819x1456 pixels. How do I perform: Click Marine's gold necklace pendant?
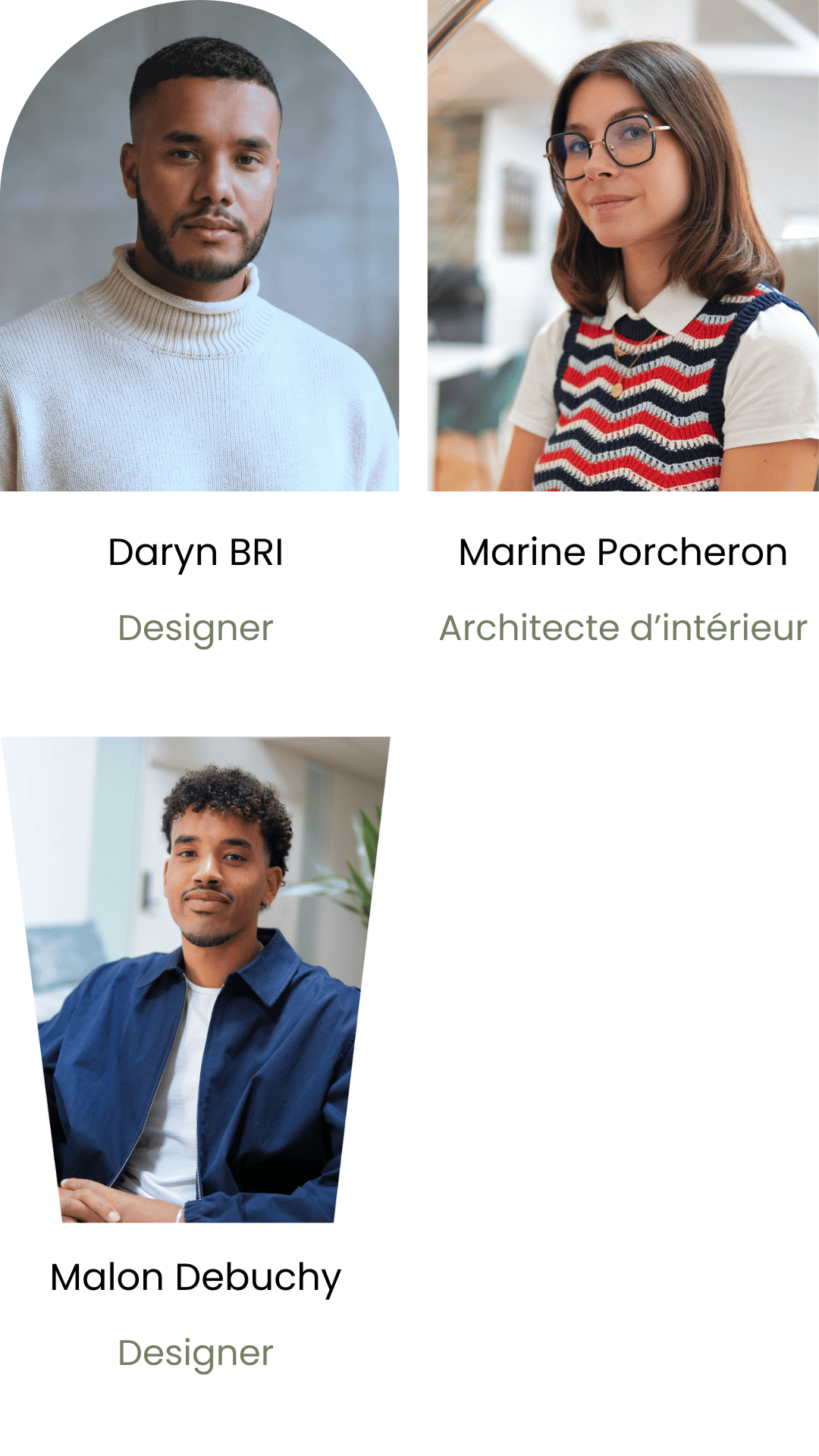pyautogui.click(x=617, y=390)
